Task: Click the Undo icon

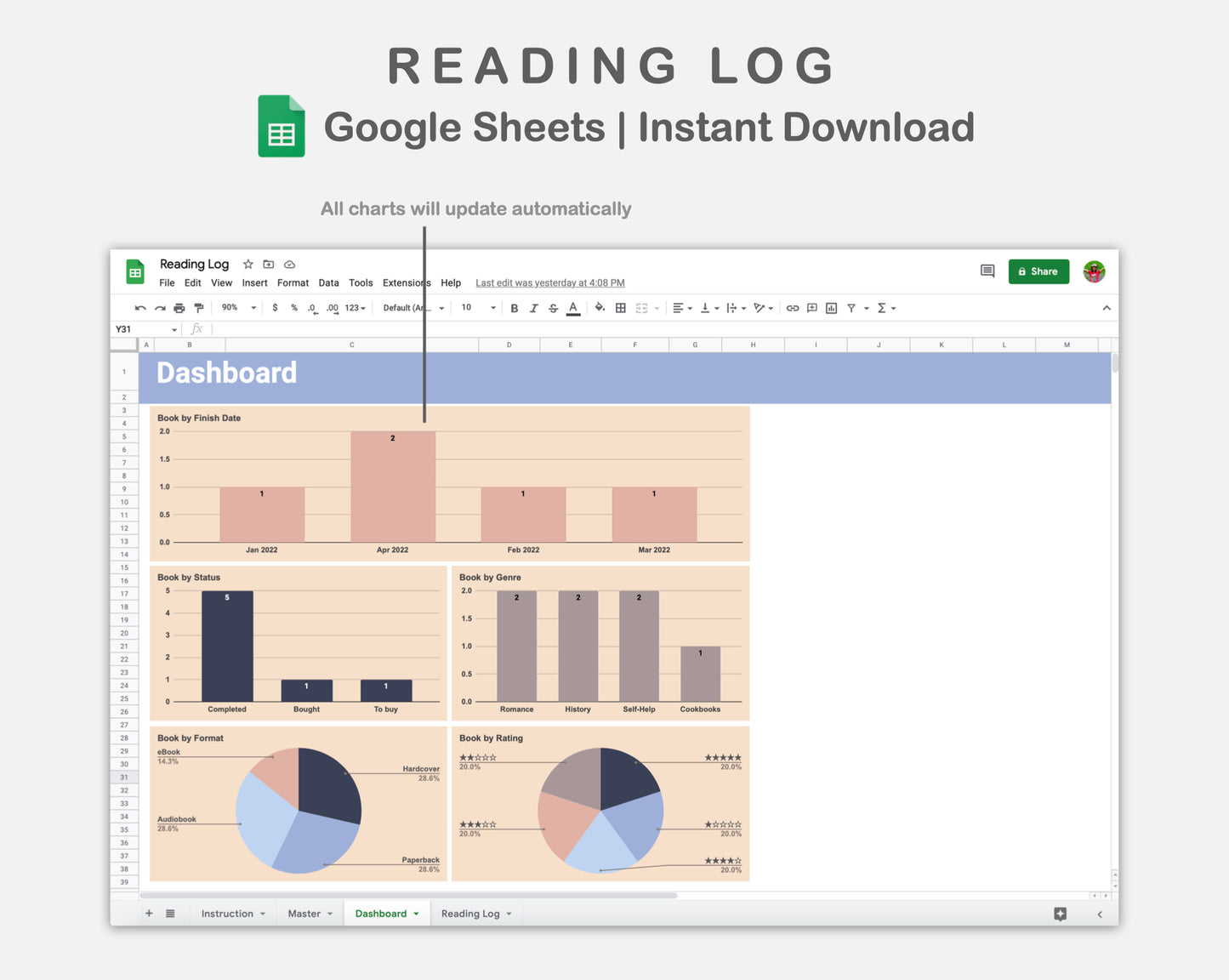Action: coord(140,307)
